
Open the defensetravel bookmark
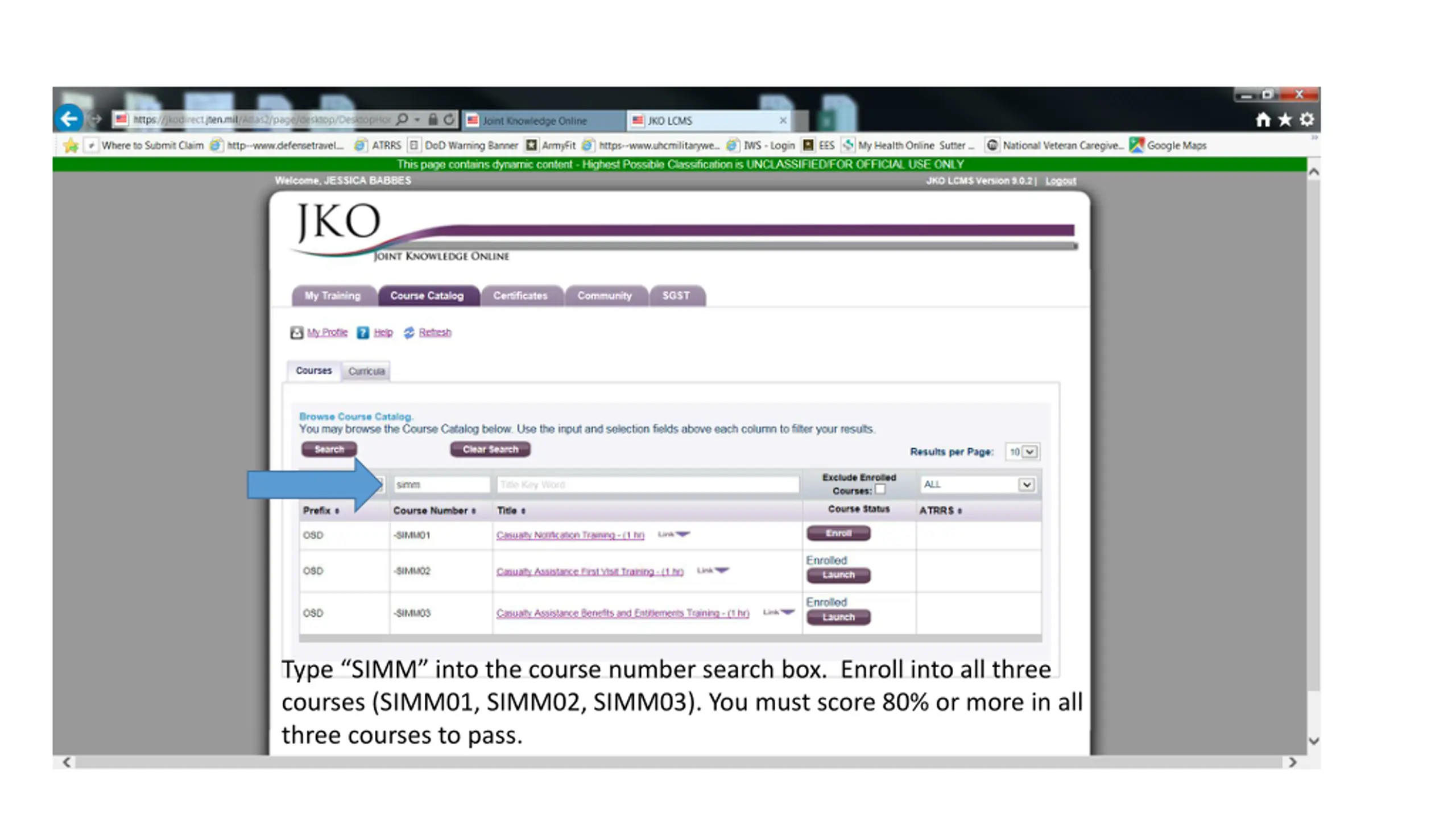277,146
